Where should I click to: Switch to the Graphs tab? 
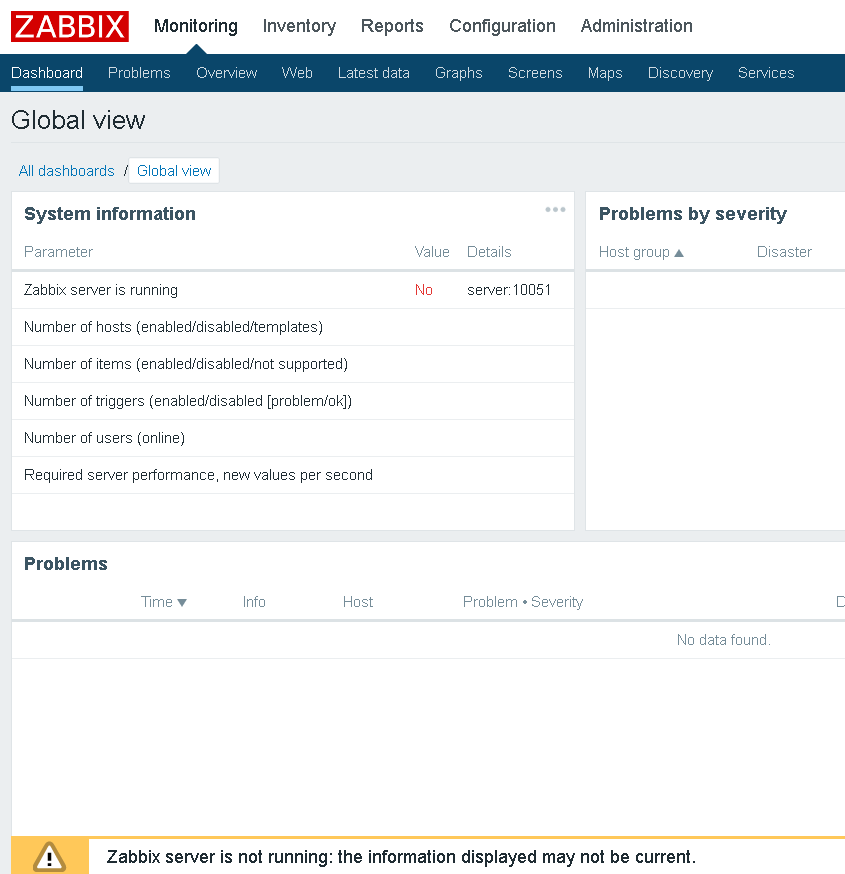[x=458, y=72]
